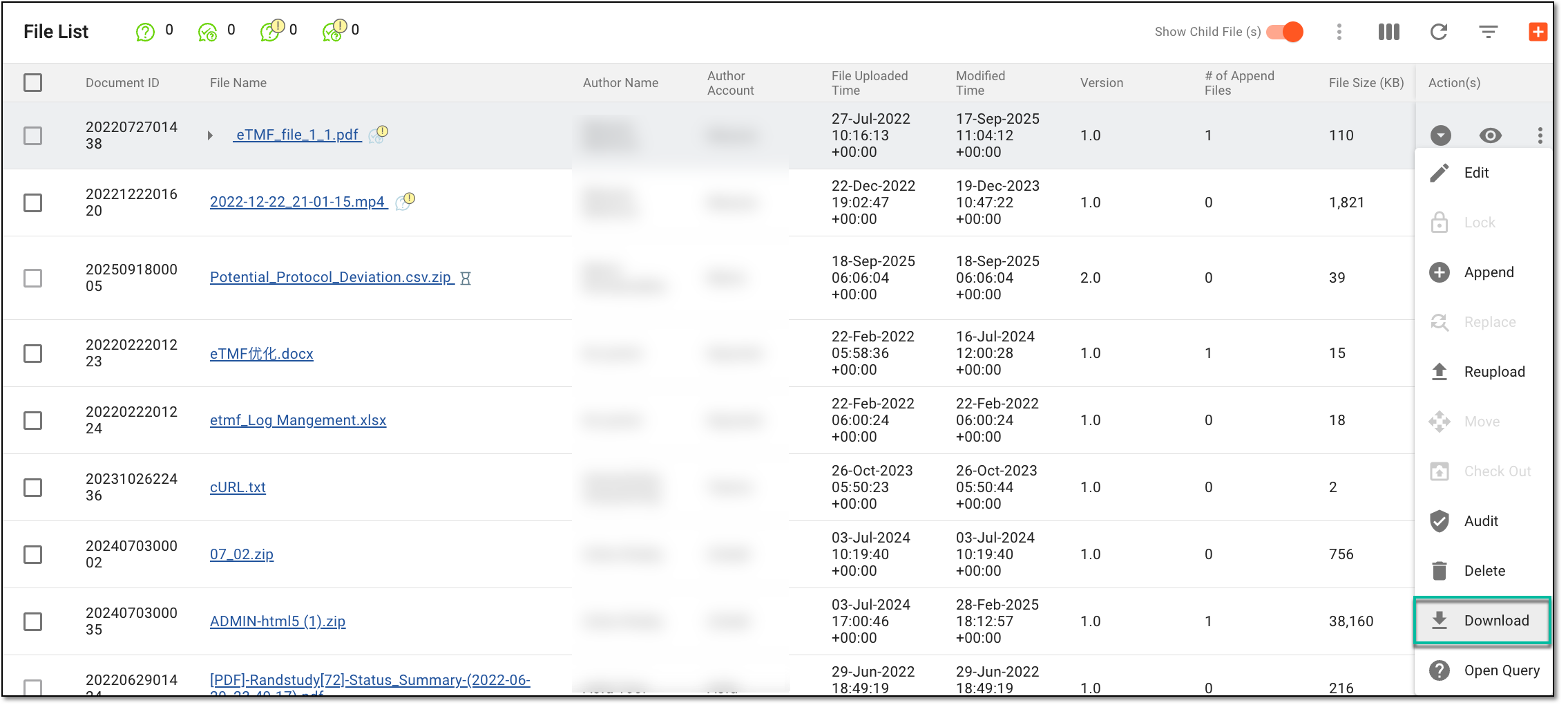Open the filter options icon
This screenshot has width=1568, height=705.
(x=1488, y=32)
